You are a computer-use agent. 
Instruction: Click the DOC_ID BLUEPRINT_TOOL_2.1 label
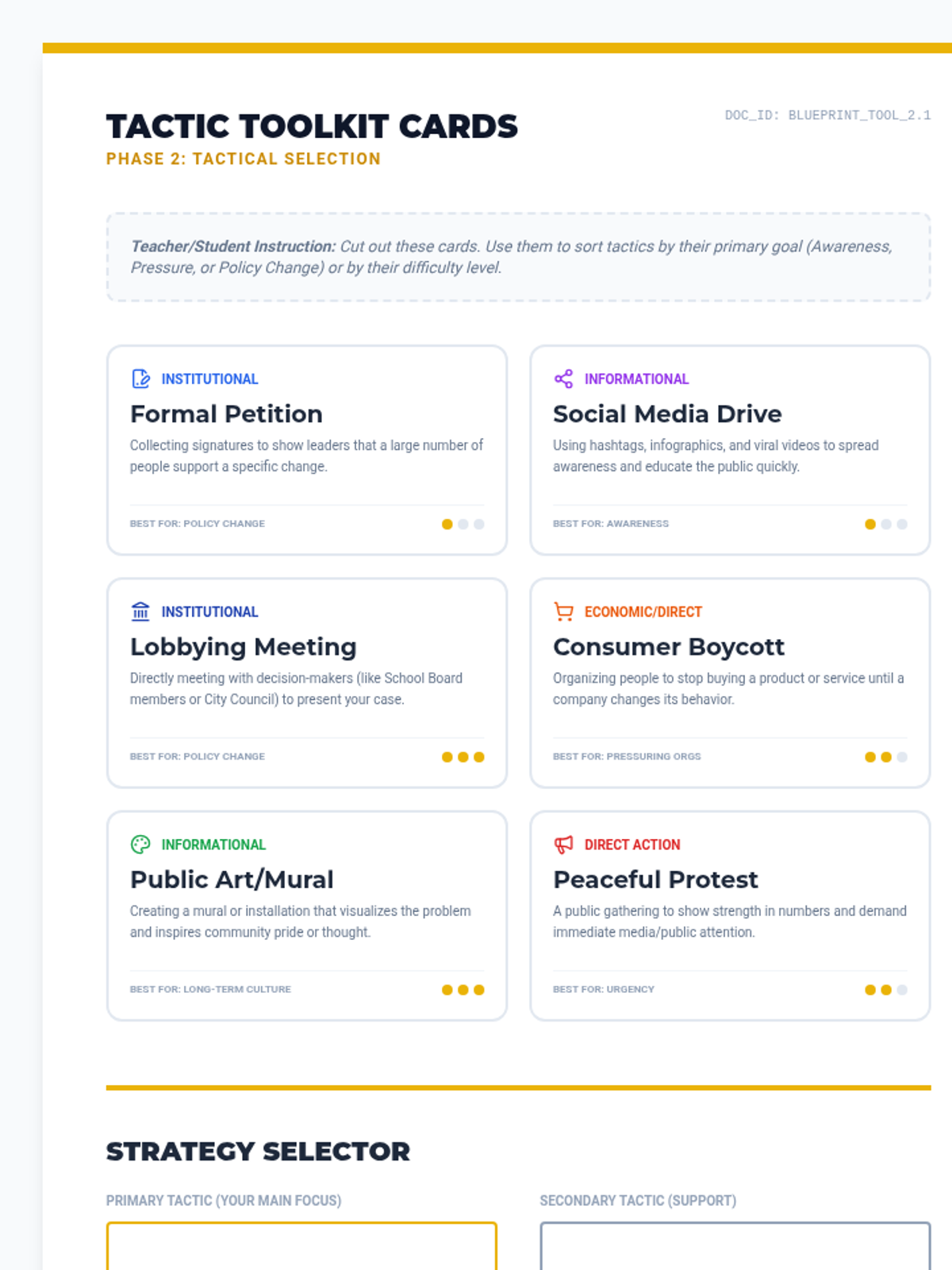pyautogui.click(x=827, y=115)
